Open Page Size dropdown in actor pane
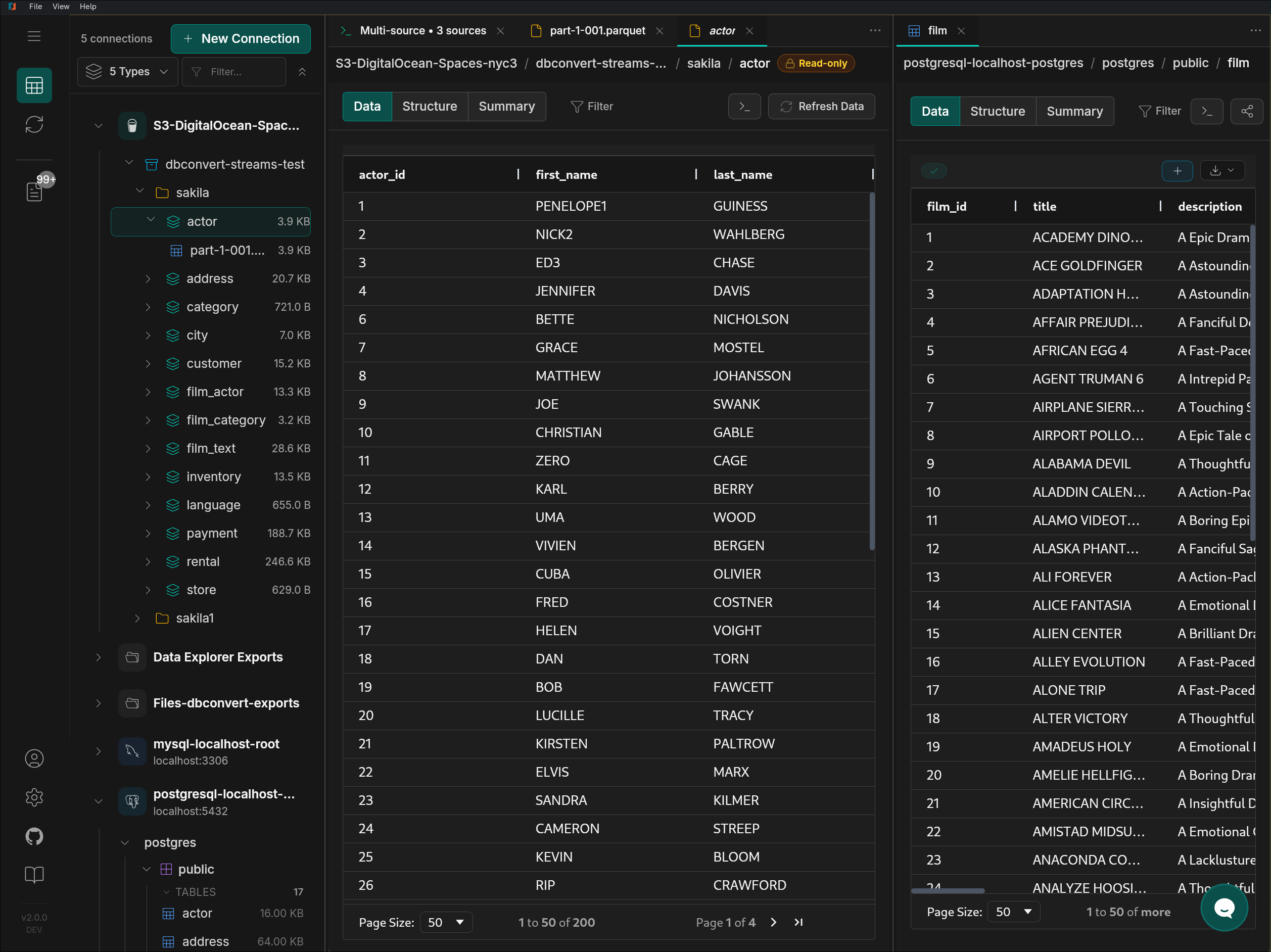 pos(446,922)
